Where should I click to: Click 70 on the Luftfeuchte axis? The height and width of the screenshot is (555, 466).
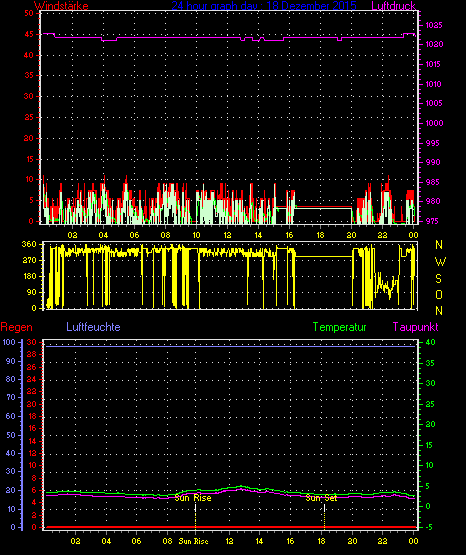pyautogui.click(x=11, y=397)
